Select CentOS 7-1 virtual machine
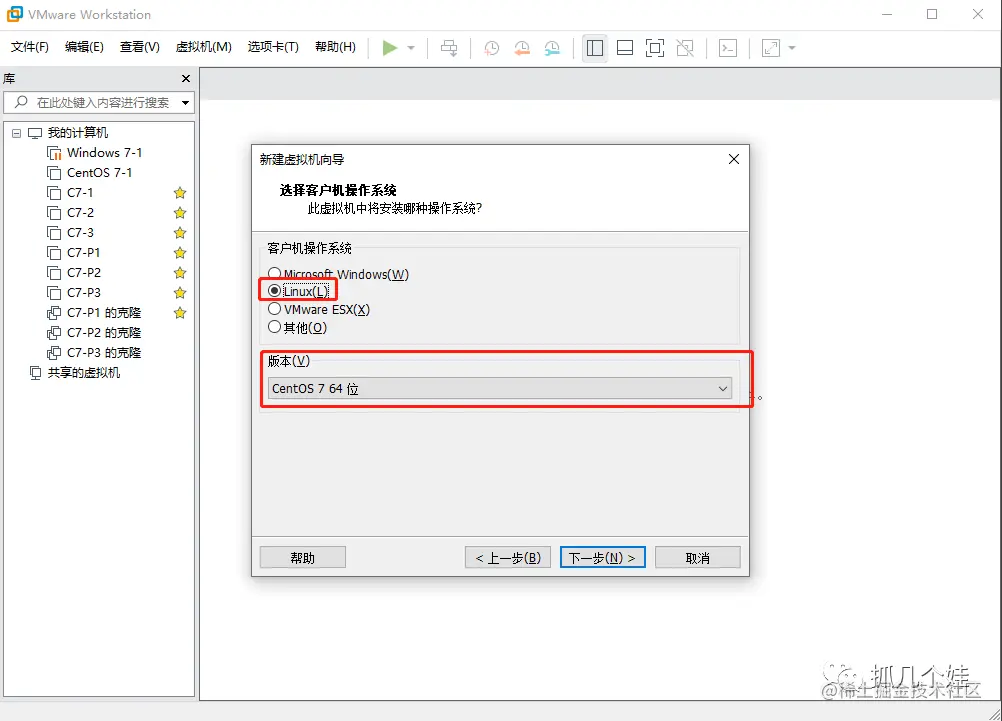This screenshot has width=1002, height=721. coord(89,173)
